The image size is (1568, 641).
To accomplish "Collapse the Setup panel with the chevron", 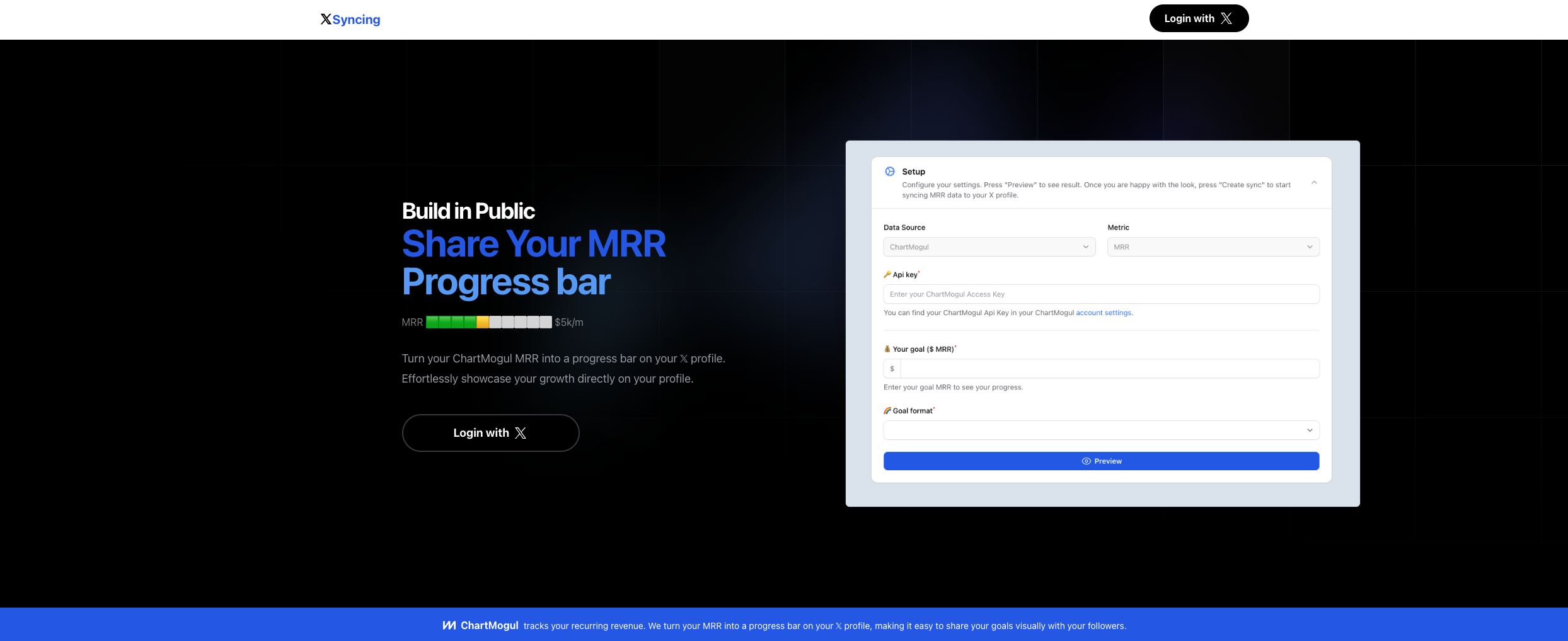I will click(x=1314, y=183).
